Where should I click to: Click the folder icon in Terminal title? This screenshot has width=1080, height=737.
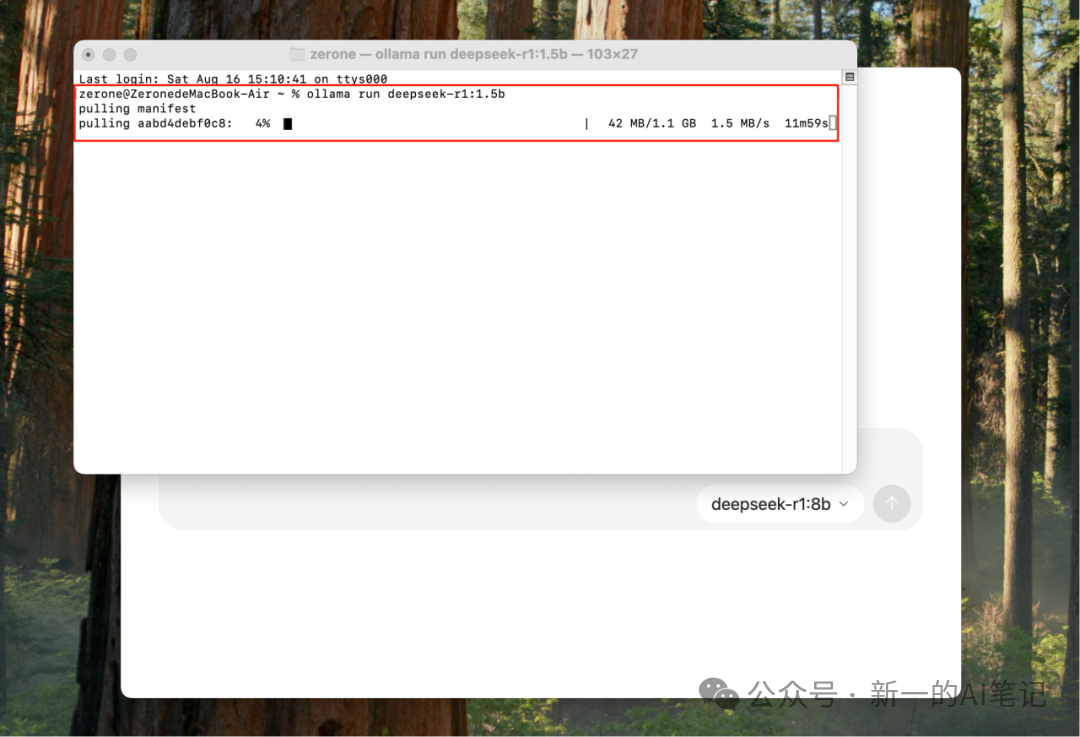[x=297, y=54]
